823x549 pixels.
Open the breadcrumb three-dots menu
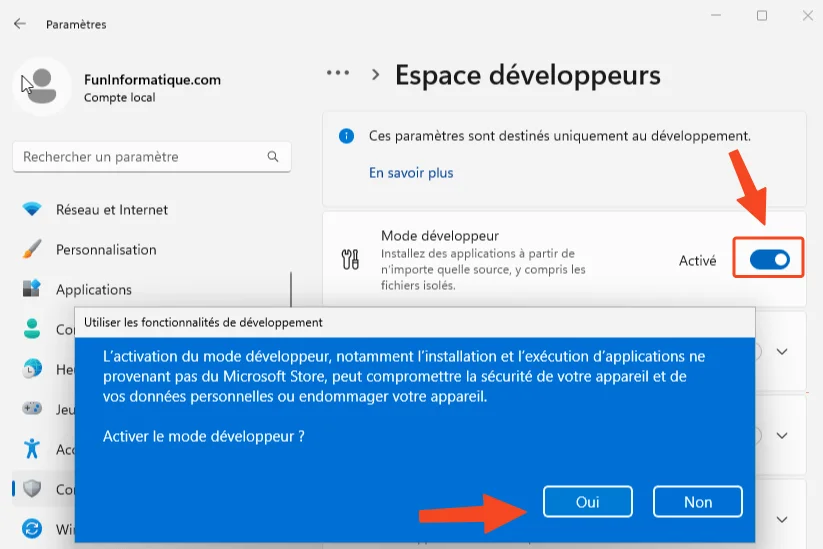pos(338,73)
